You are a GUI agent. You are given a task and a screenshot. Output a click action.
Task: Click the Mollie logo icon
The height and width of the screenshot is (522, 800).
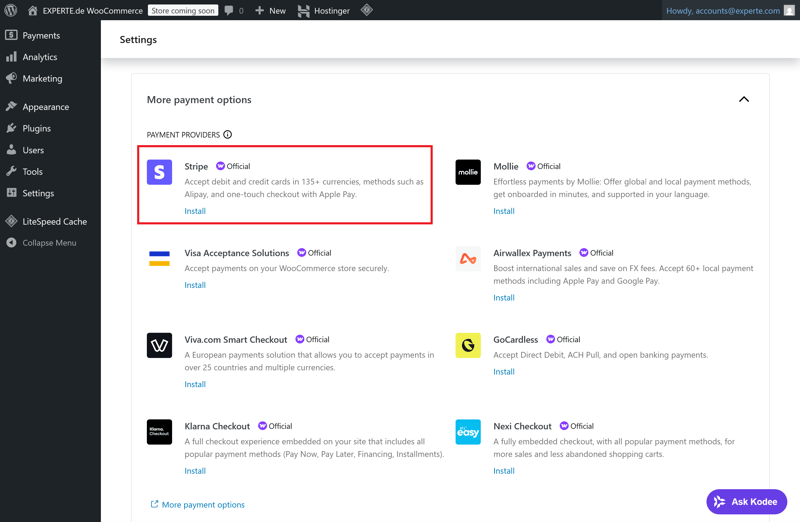coord(468,172)
